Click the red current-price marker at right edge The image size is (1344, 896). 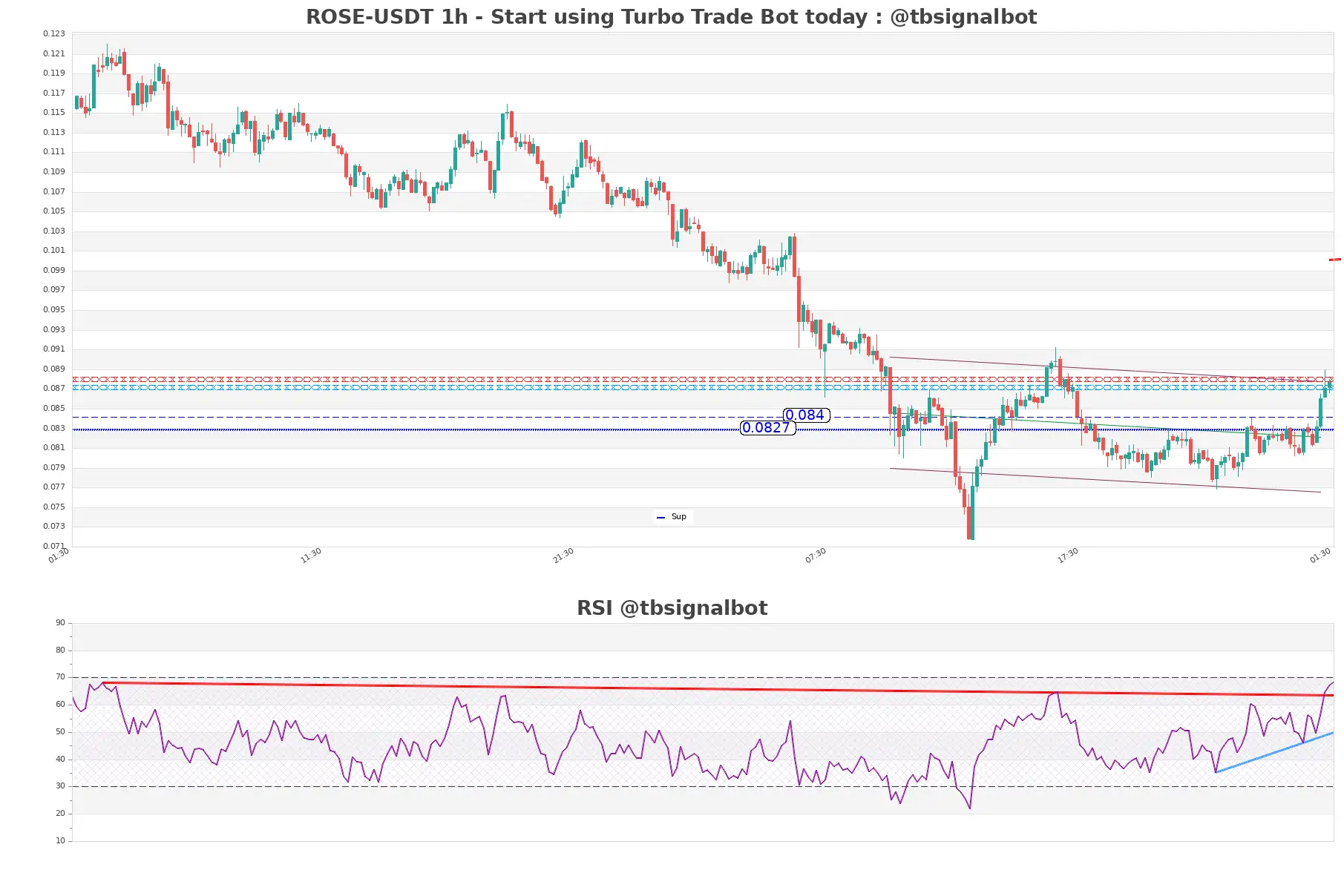coord(1335,260)
